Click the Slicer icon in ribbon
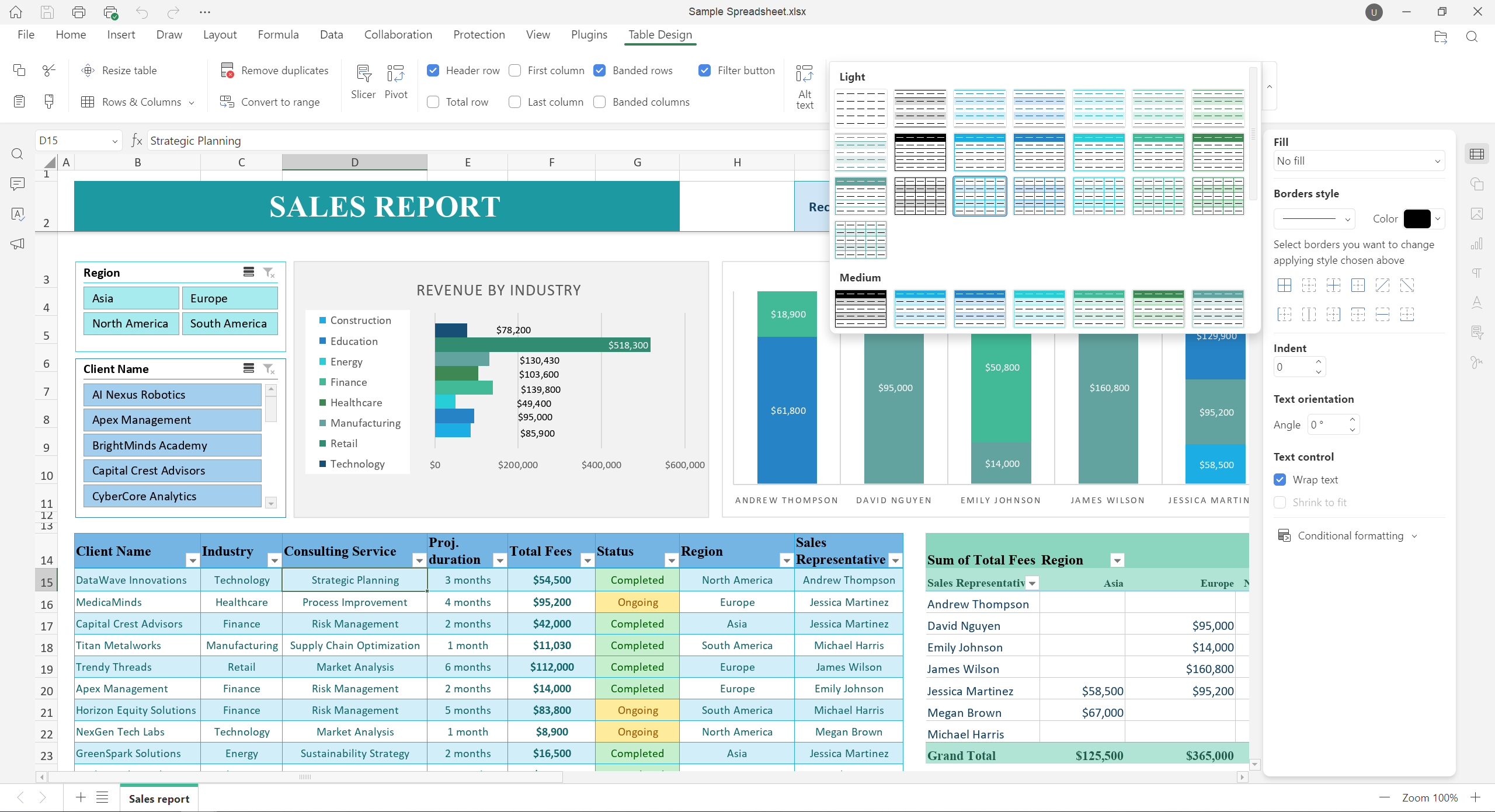1495x812 pixels. pyautogui.click(x=363, y=74)
